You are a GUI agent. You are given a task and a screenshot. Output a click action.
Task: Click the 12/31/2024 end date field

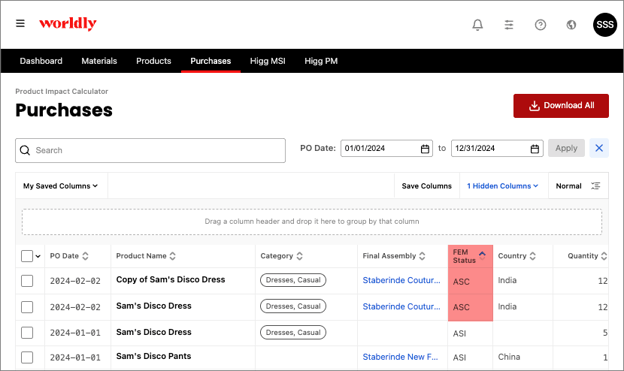[x=497, y=148]
